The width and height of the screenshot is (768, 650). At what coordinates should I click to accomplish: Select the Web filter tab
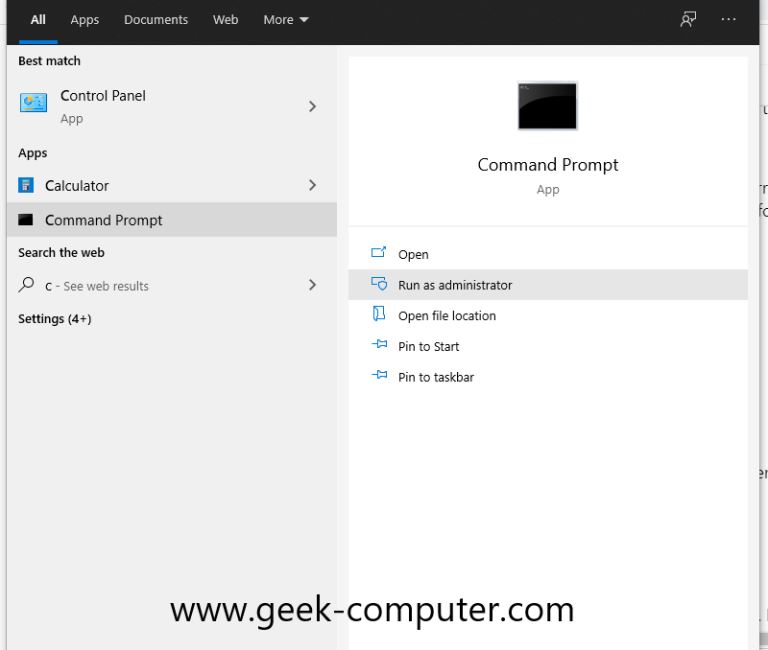226,20
